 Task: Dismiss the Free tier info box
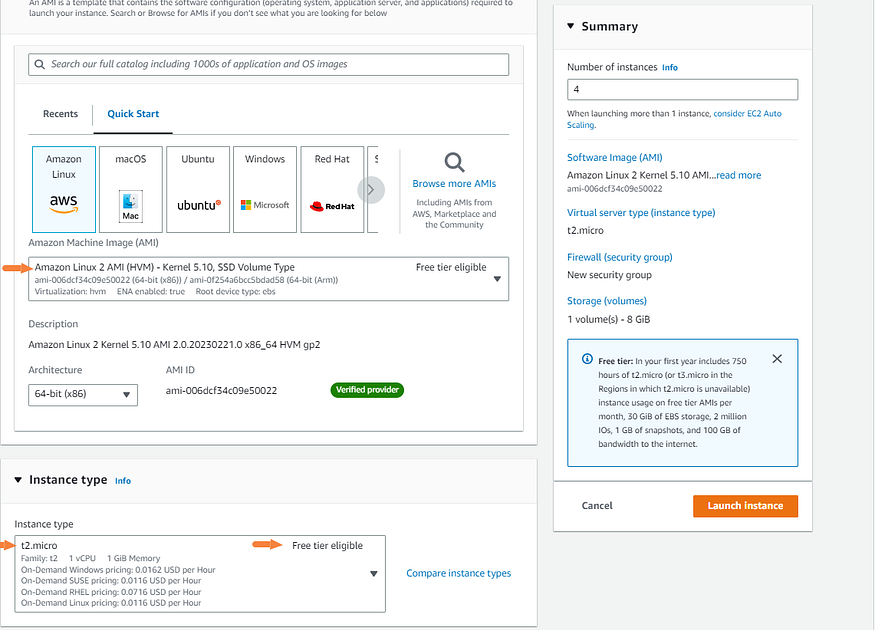click(777, 359)
